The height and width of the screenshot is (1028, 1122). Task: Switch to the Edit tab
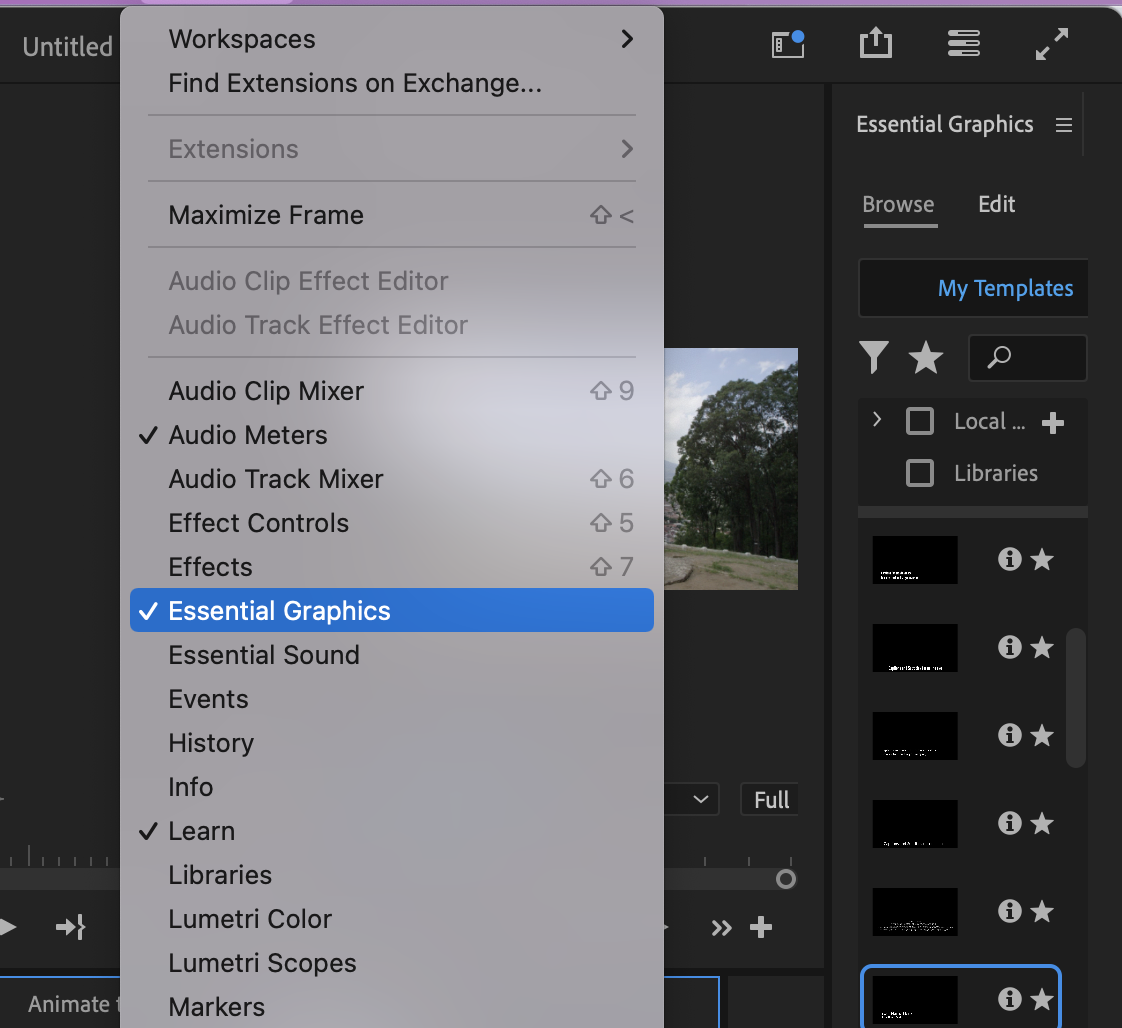tap(996, 204)
